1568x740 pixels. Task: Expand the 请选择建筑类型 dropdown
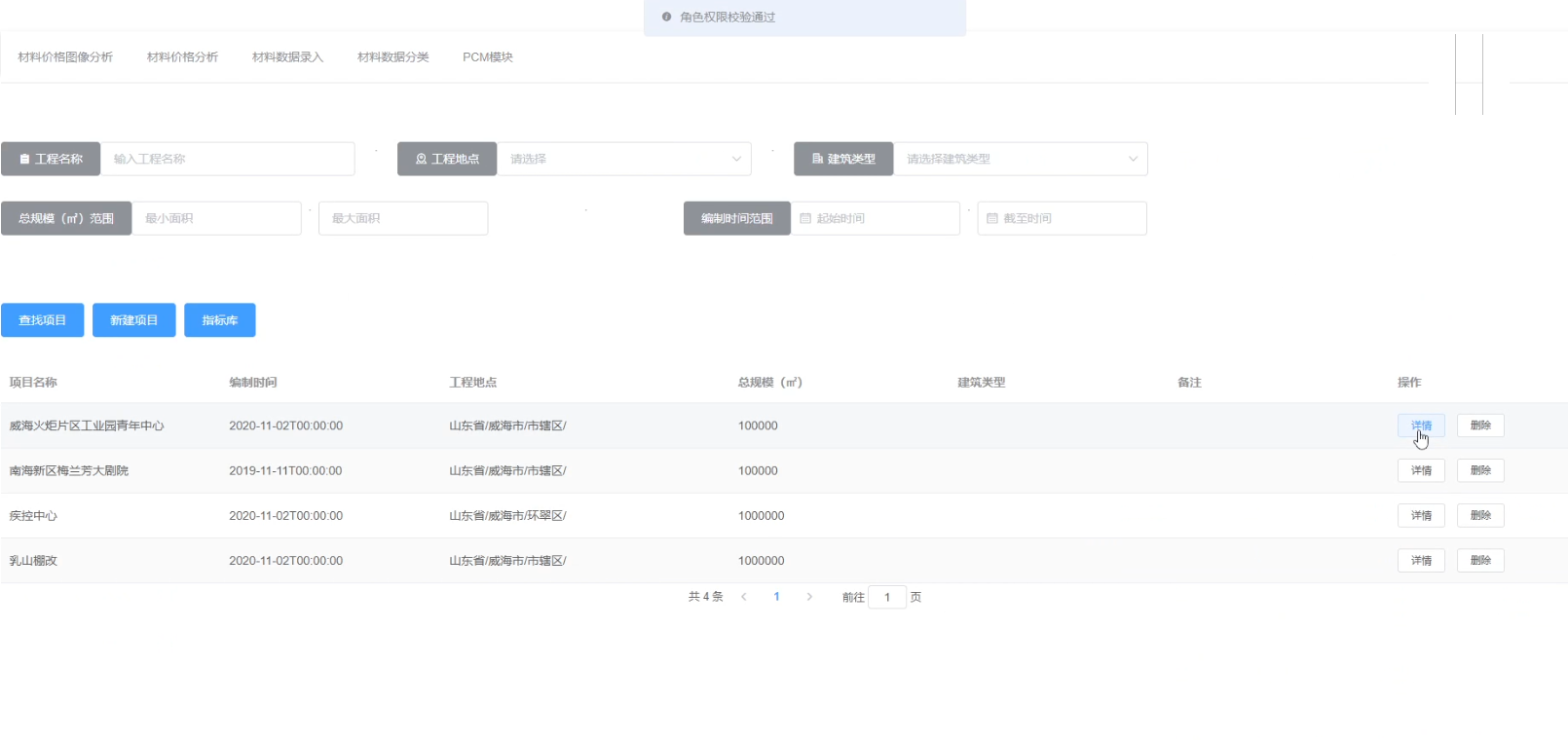click(x=1021, y=159)
